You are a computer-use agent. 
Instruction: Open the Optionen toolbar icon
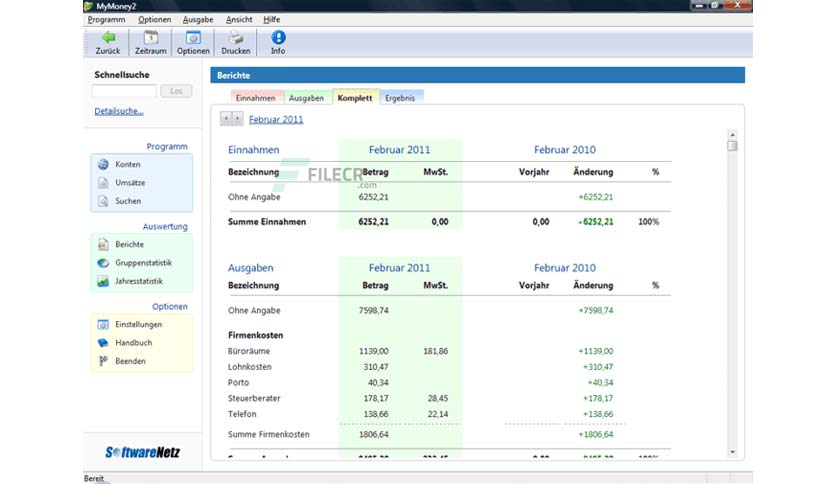(x=193, y=37)
